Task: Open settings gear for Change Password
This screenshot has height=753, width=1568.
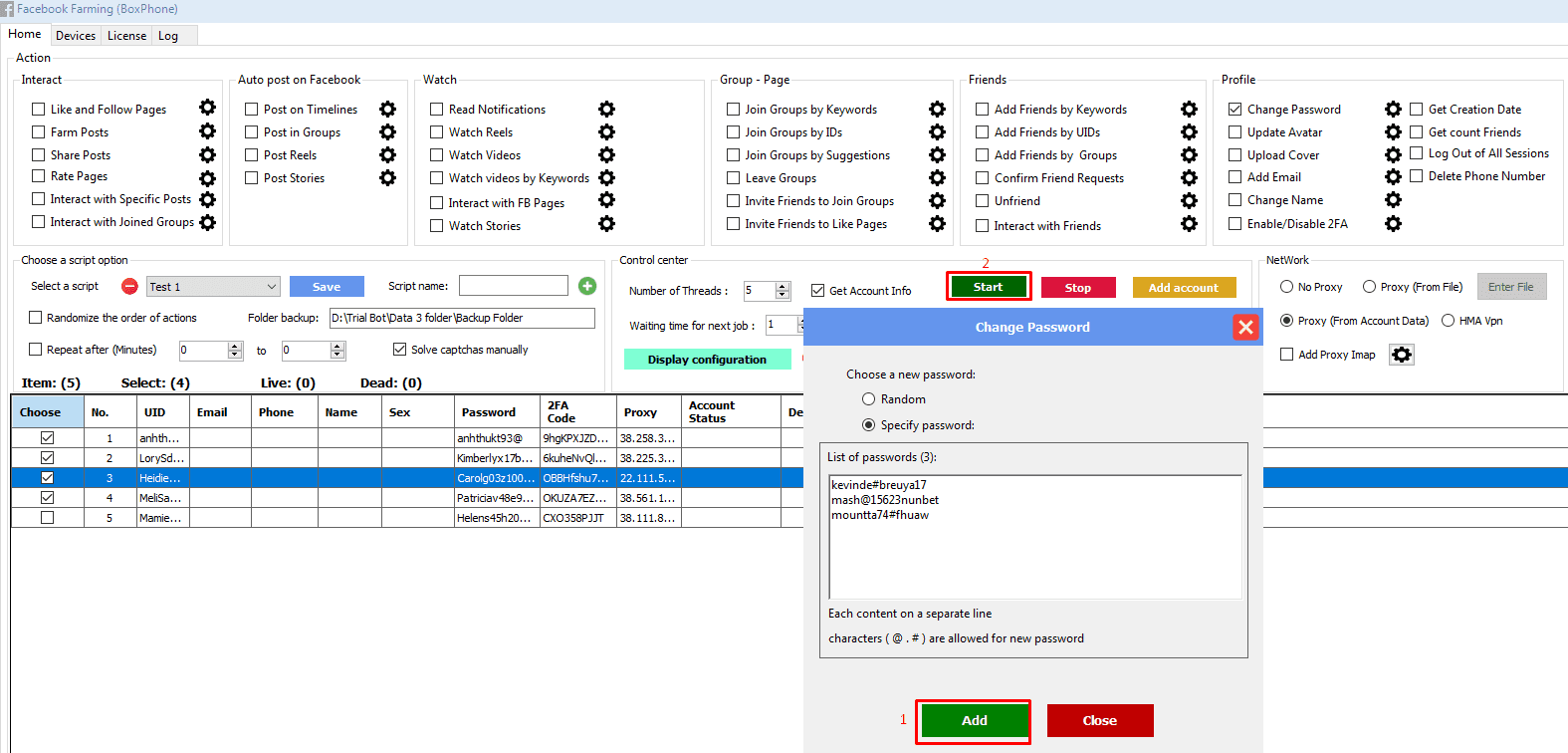Action: 1393,109
